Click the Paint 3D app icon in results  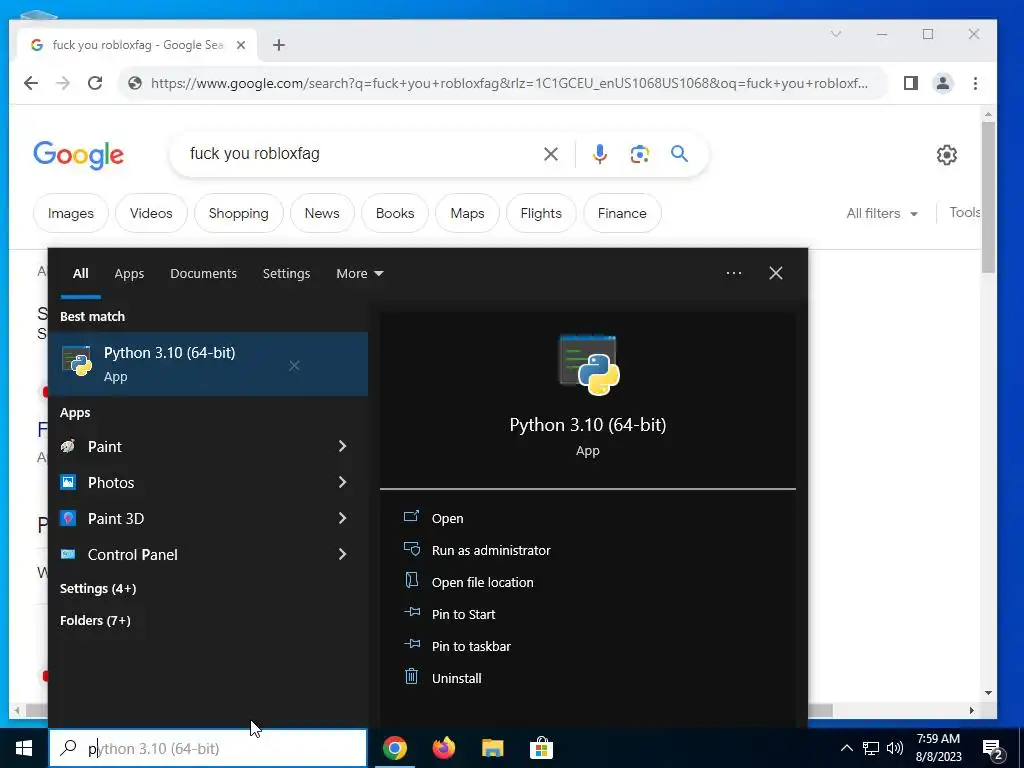[x=68, y=519]
